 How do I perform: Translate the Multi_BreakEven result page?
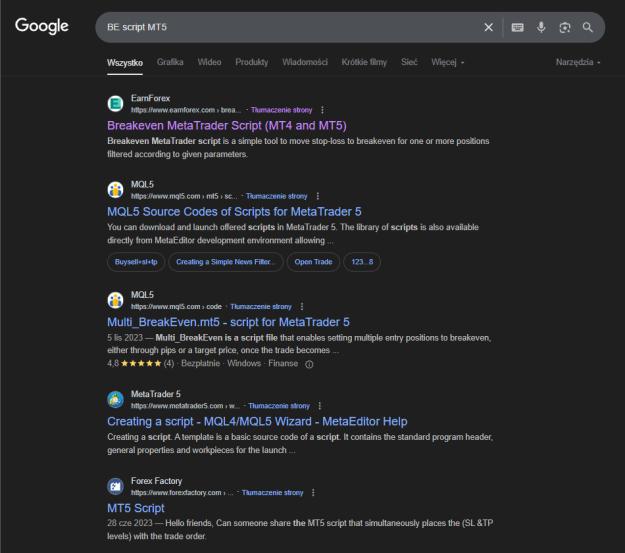click(x=261, y=306)
